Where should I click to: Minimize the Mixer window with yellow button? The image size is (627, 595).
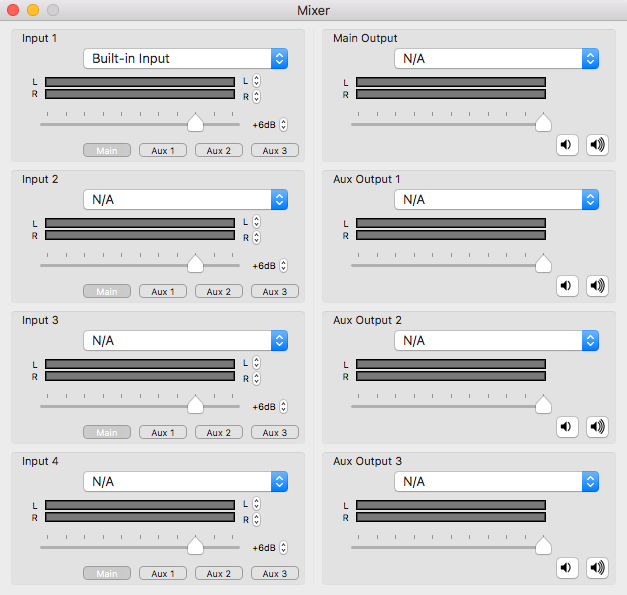click(x=33, y=10)
